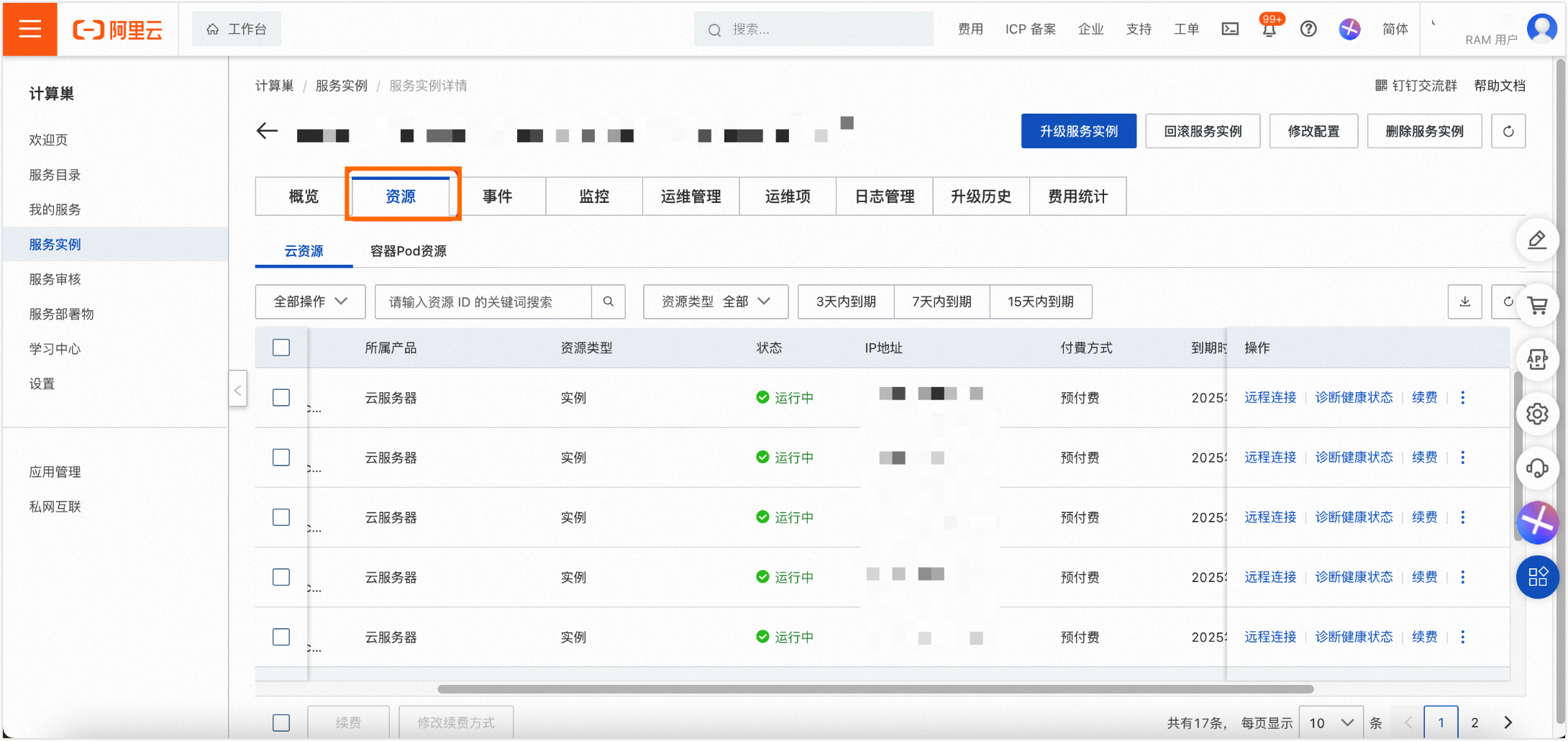
Task: Click the 升级服务实例 button
Action: tap(1078, 131)
